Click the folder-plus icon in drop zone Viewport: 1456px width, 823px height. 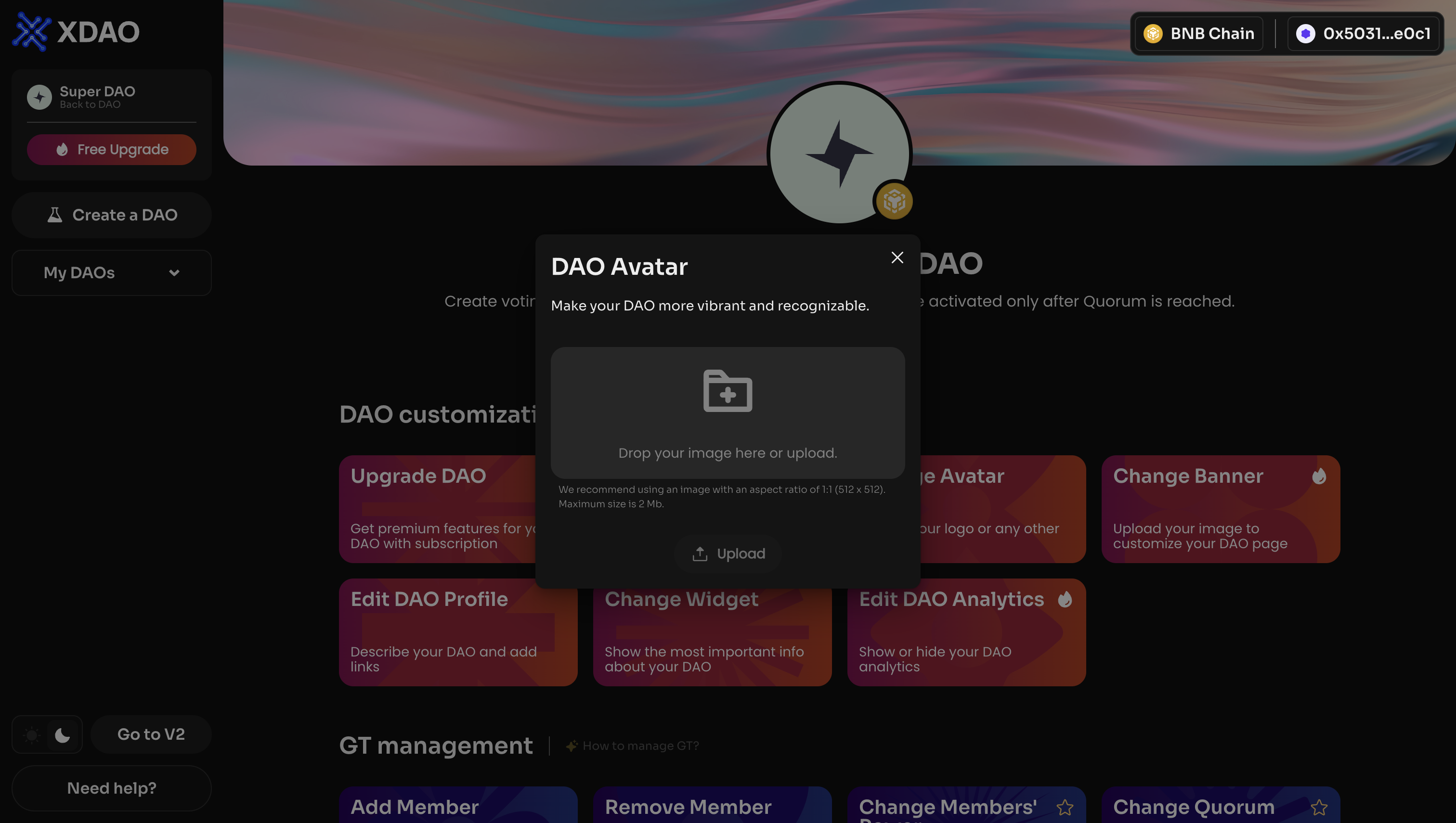coord(727,391)
